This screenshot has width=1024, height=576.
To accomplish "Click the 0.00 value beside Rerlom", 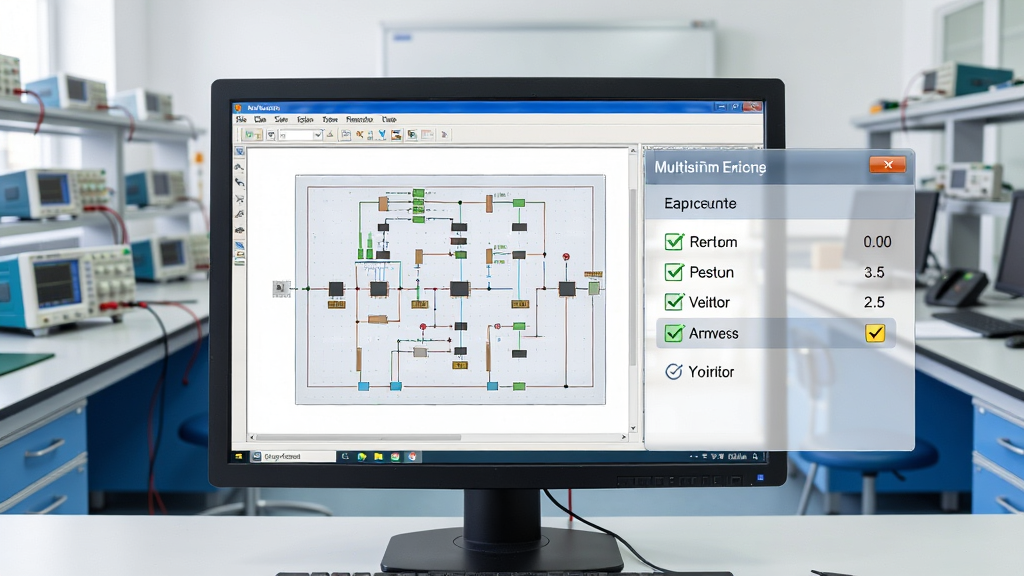I will click(877, 242).
